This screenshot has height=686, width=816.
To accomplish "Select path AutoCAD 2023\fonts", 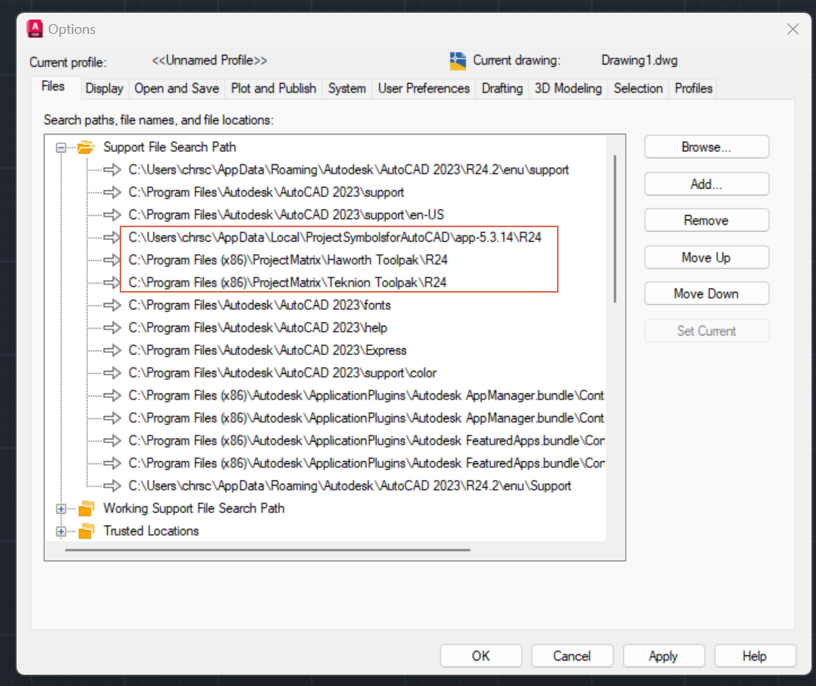I will (x=260, y=305).
